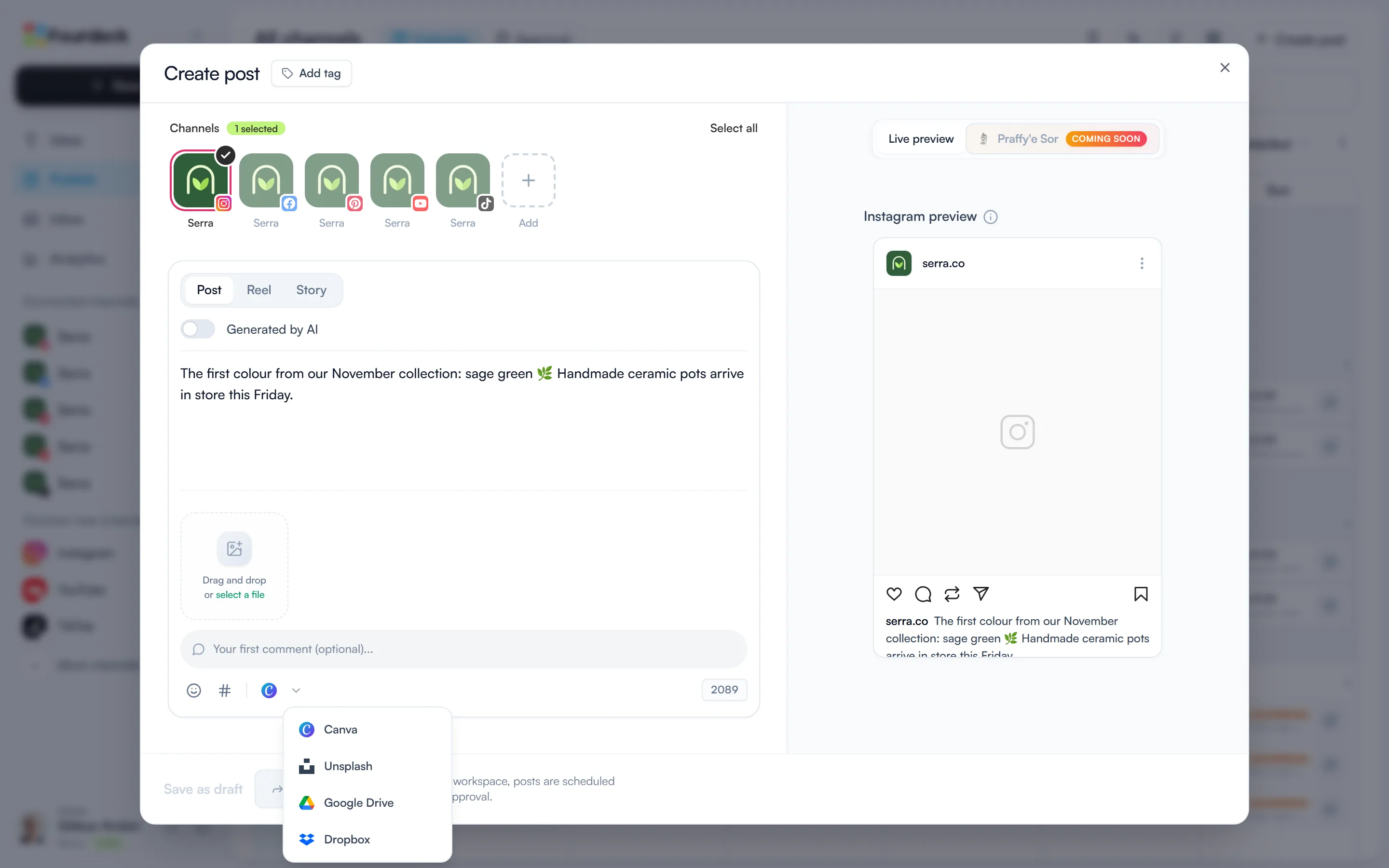Click 'select a file' upload link
Image resolution: width=1389 pixels, height=868 pixels.
pos(240,595)
